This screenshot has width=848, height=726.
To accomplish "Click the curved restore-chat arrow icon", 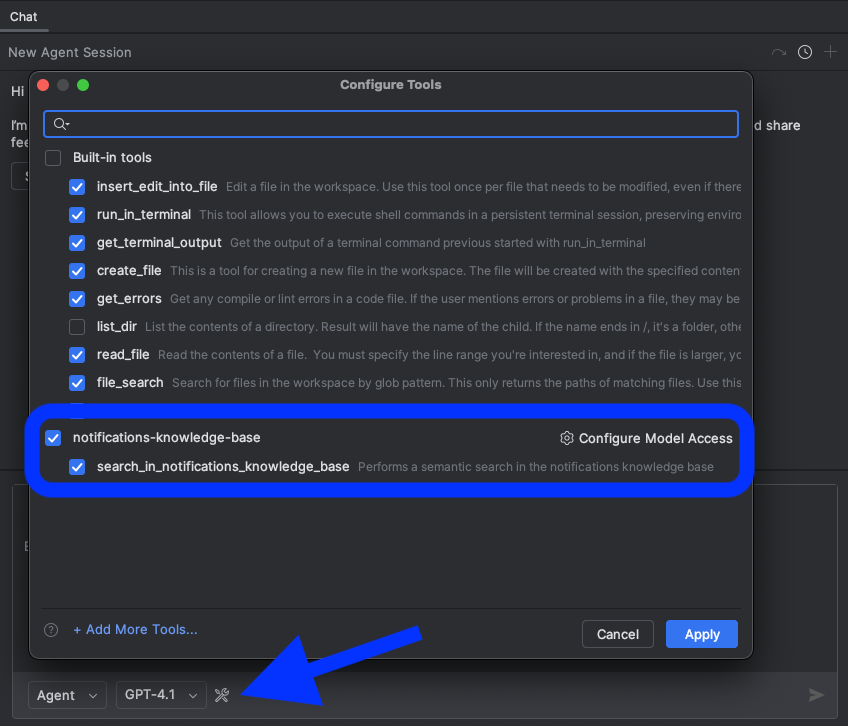I will tap(777, 52).
